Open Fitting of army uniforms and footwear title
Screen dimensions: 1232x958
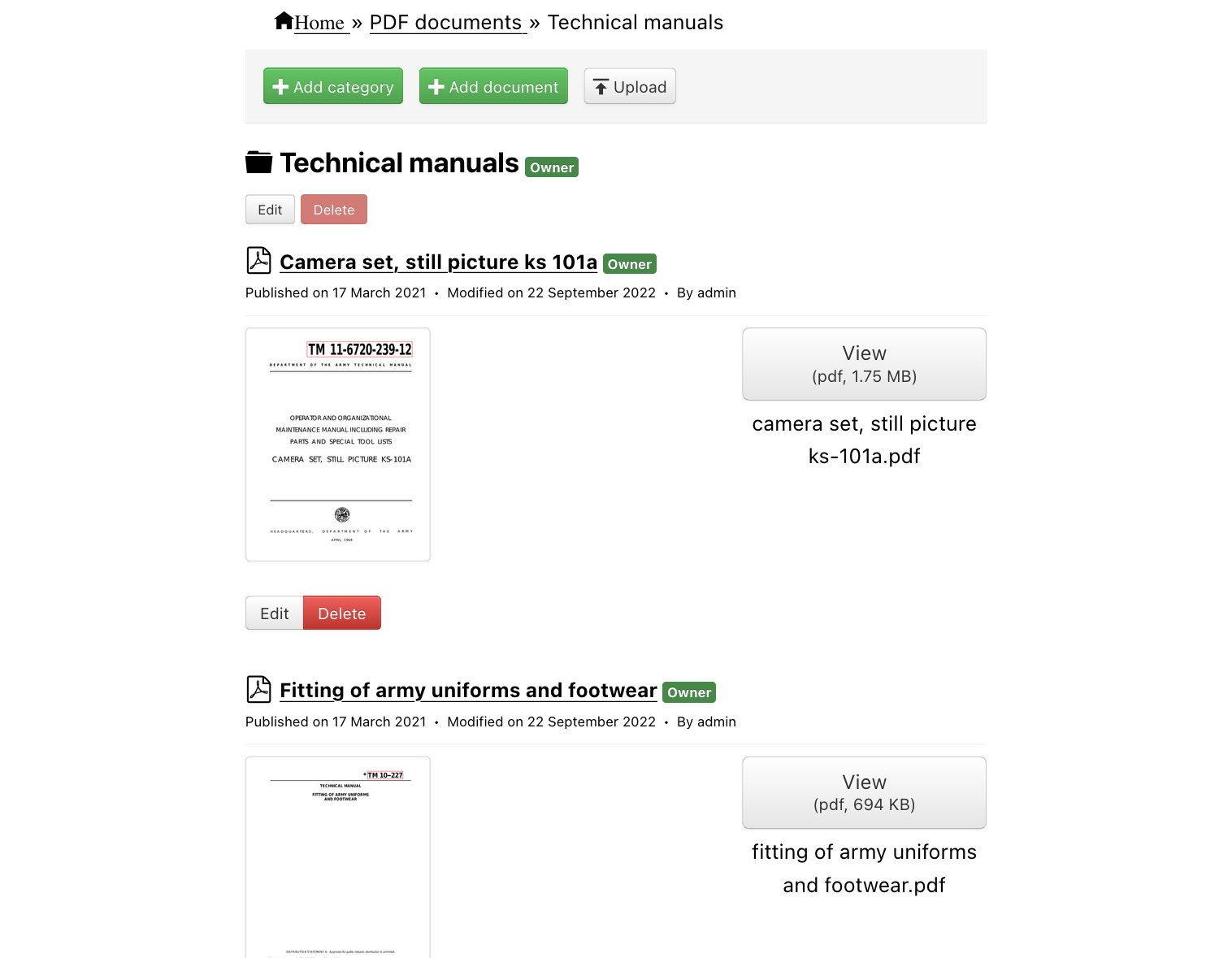click(x=468, y=691)
